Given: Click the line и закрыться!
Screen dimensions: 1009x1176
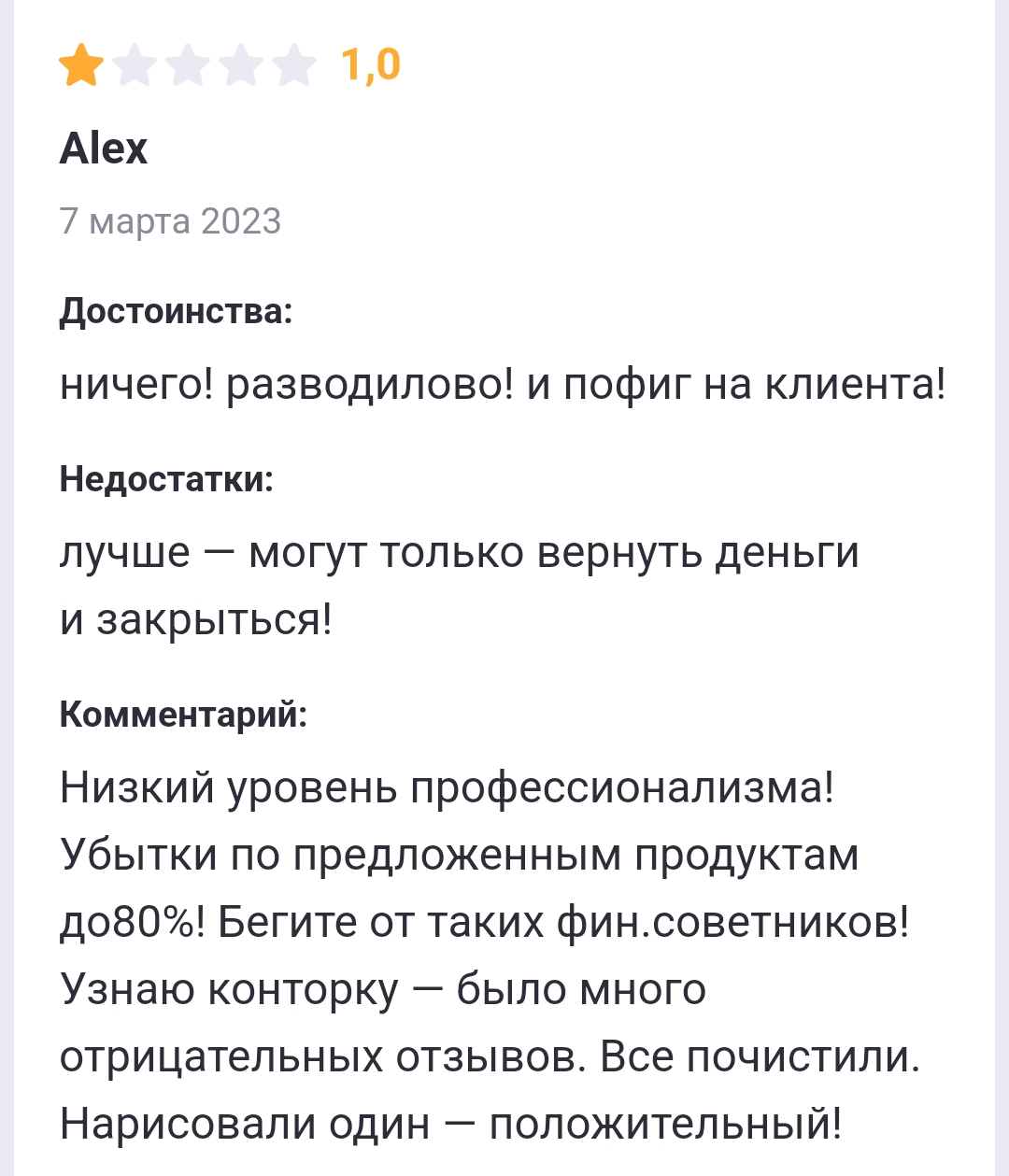Looking at the screenshot, I should coord(196,619).
